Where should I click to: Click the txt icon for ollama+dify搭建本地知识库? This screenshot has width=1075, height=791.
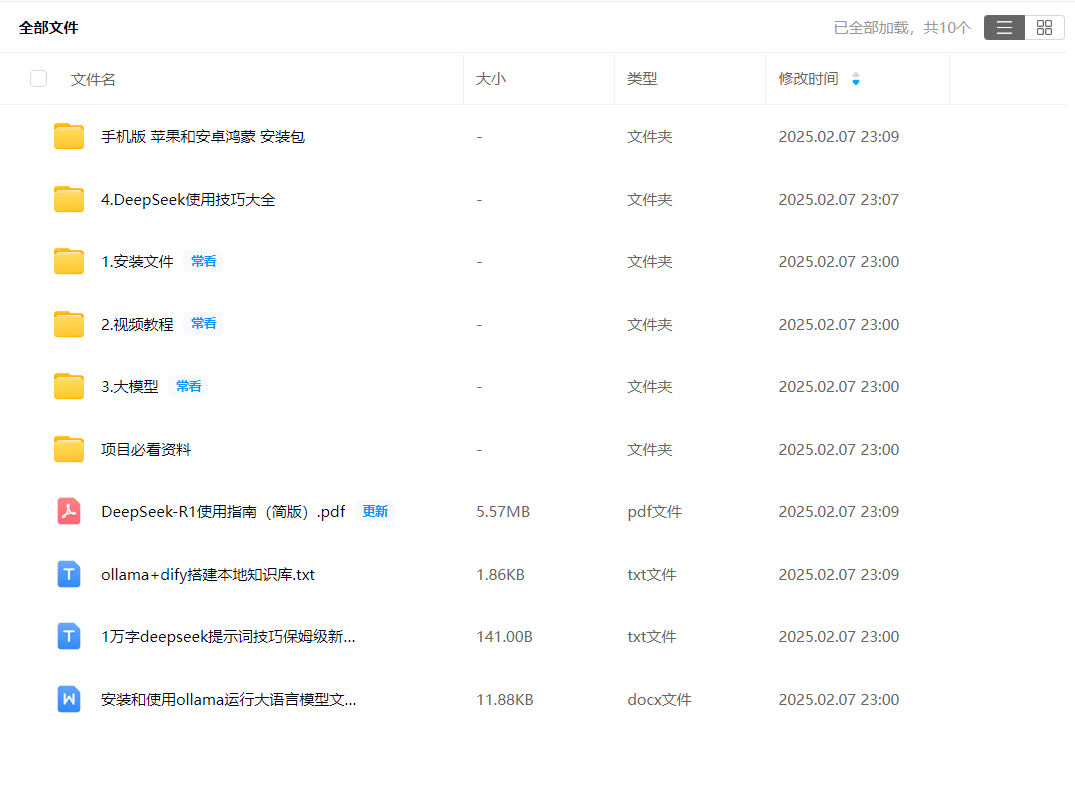click(x=67, y=574)
